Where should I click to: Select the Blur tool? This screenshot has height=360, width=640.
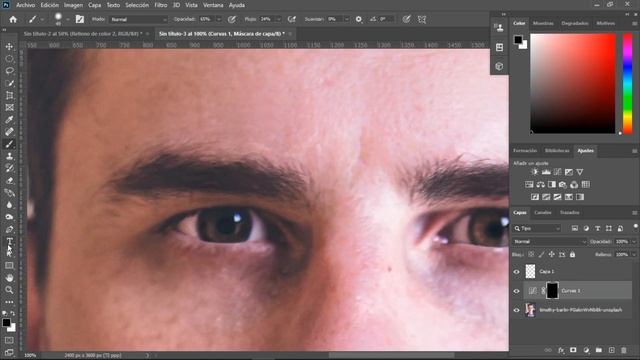(x=9, y=205)
